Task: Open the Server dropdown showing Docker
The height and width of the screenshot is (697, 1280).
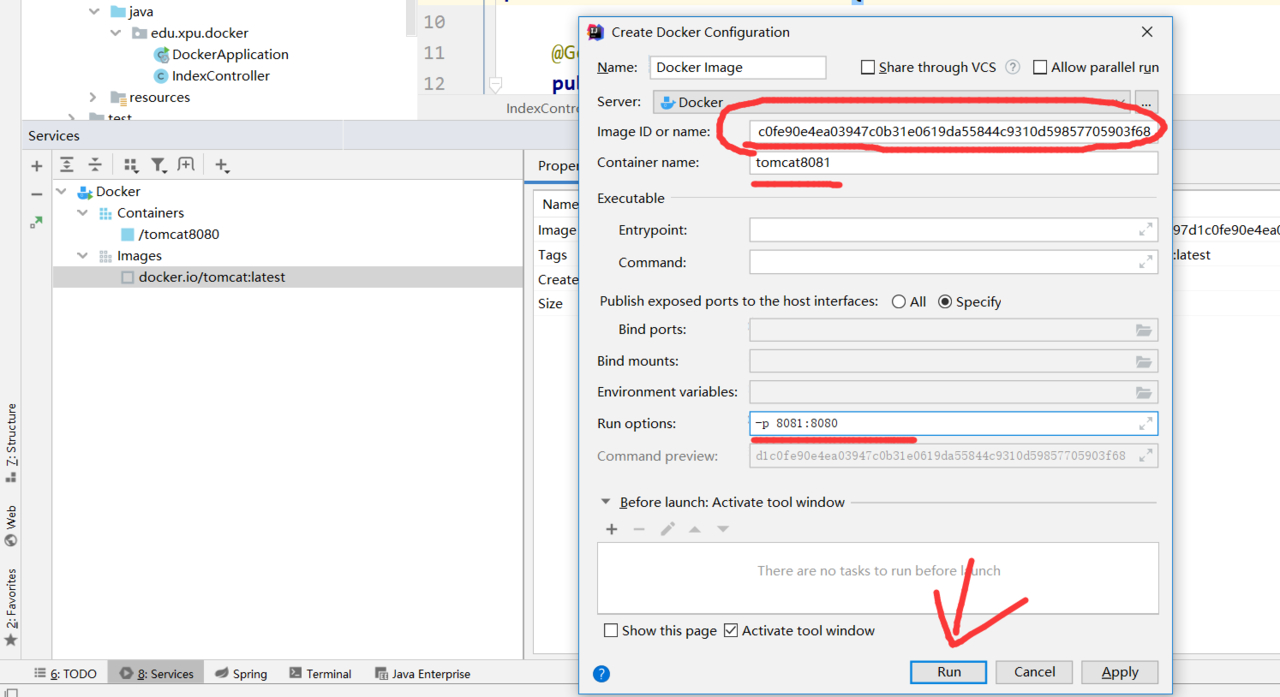Action: [x=890, y=102]
